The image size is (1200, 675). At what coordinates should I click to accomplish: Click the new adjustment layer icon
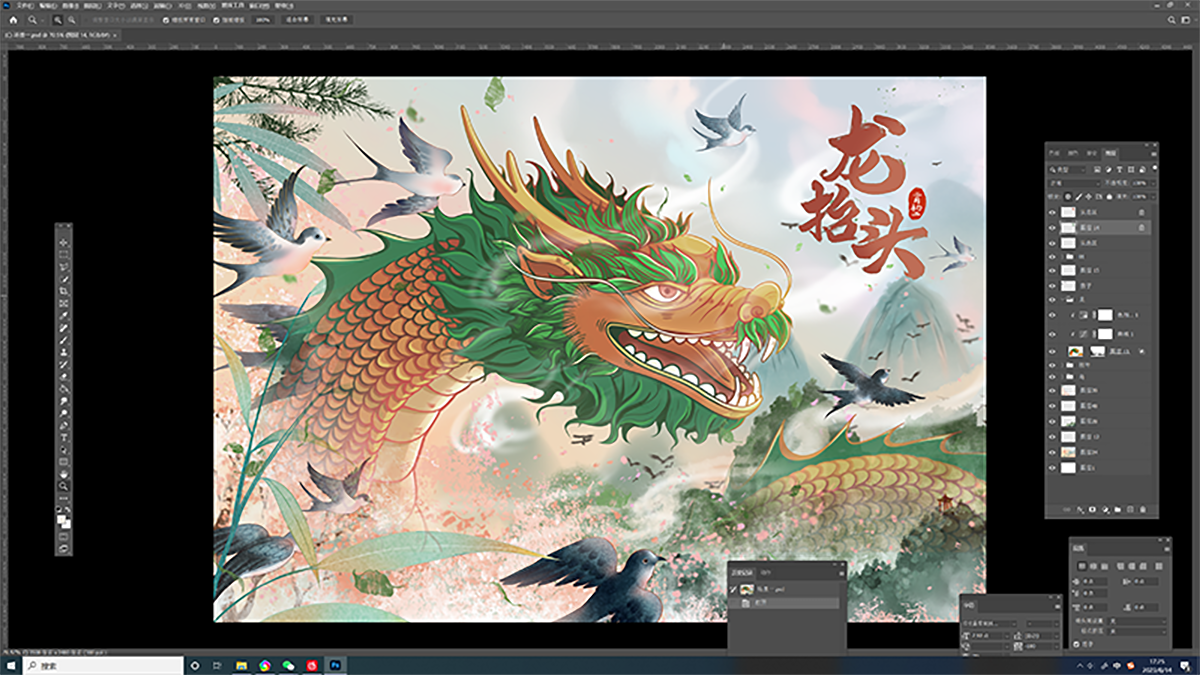click(x=1106, y=509)
